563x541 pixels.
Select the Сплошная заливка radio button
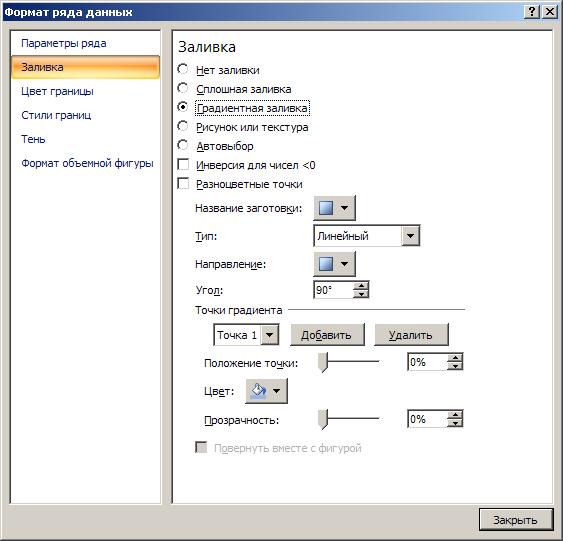click(183, 88)
